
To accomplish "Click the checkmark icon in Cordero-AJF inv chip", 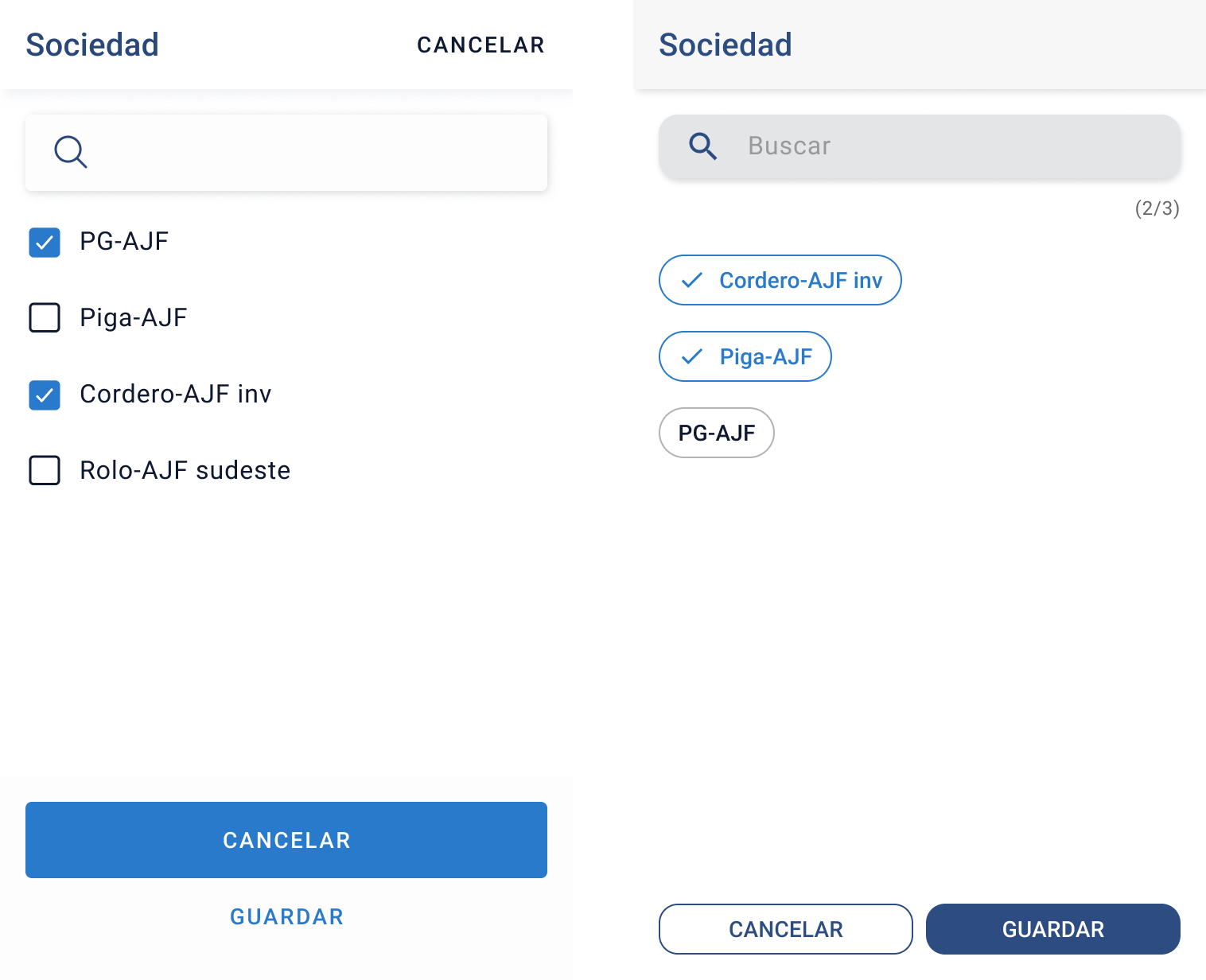I will pos(692,280).
